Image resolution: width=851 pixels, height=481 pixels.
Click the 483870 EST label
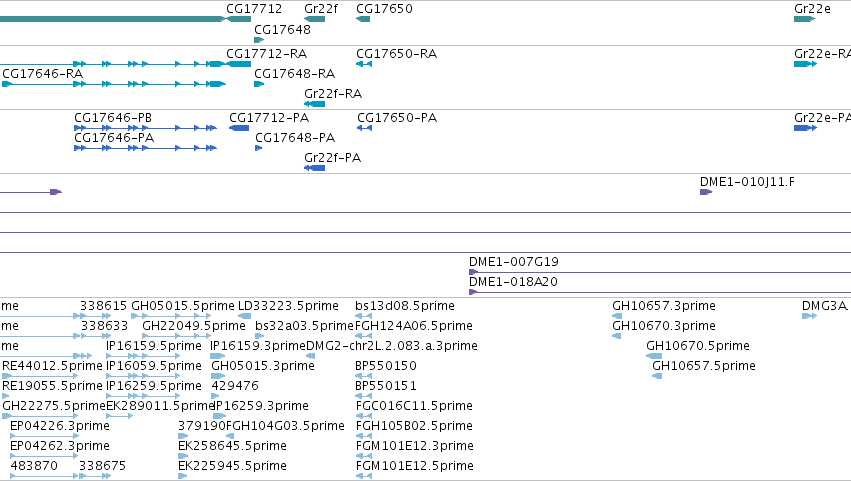[34, 466]
